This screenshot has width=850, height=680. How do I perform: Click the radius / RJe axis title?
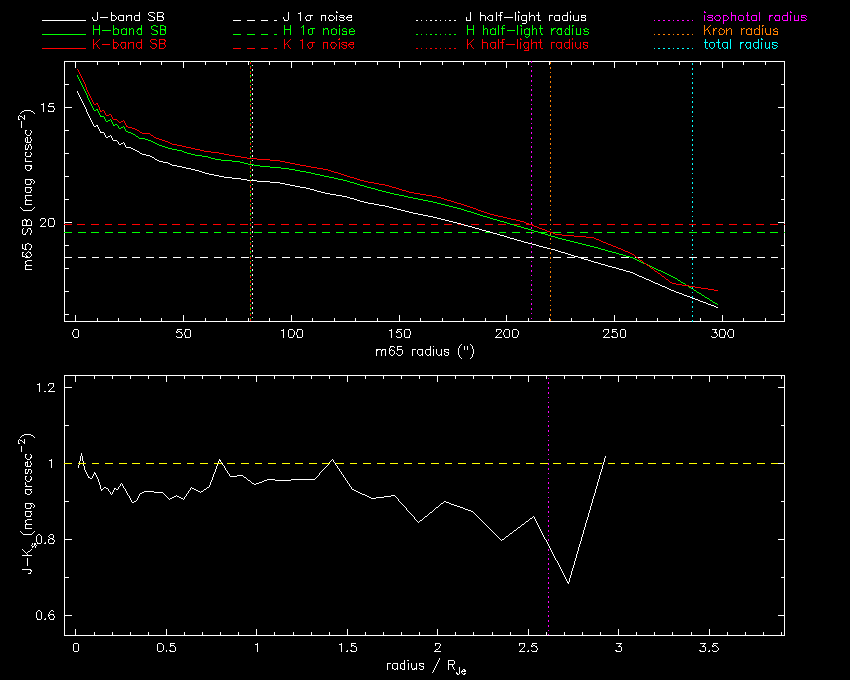tap(424, 666)
